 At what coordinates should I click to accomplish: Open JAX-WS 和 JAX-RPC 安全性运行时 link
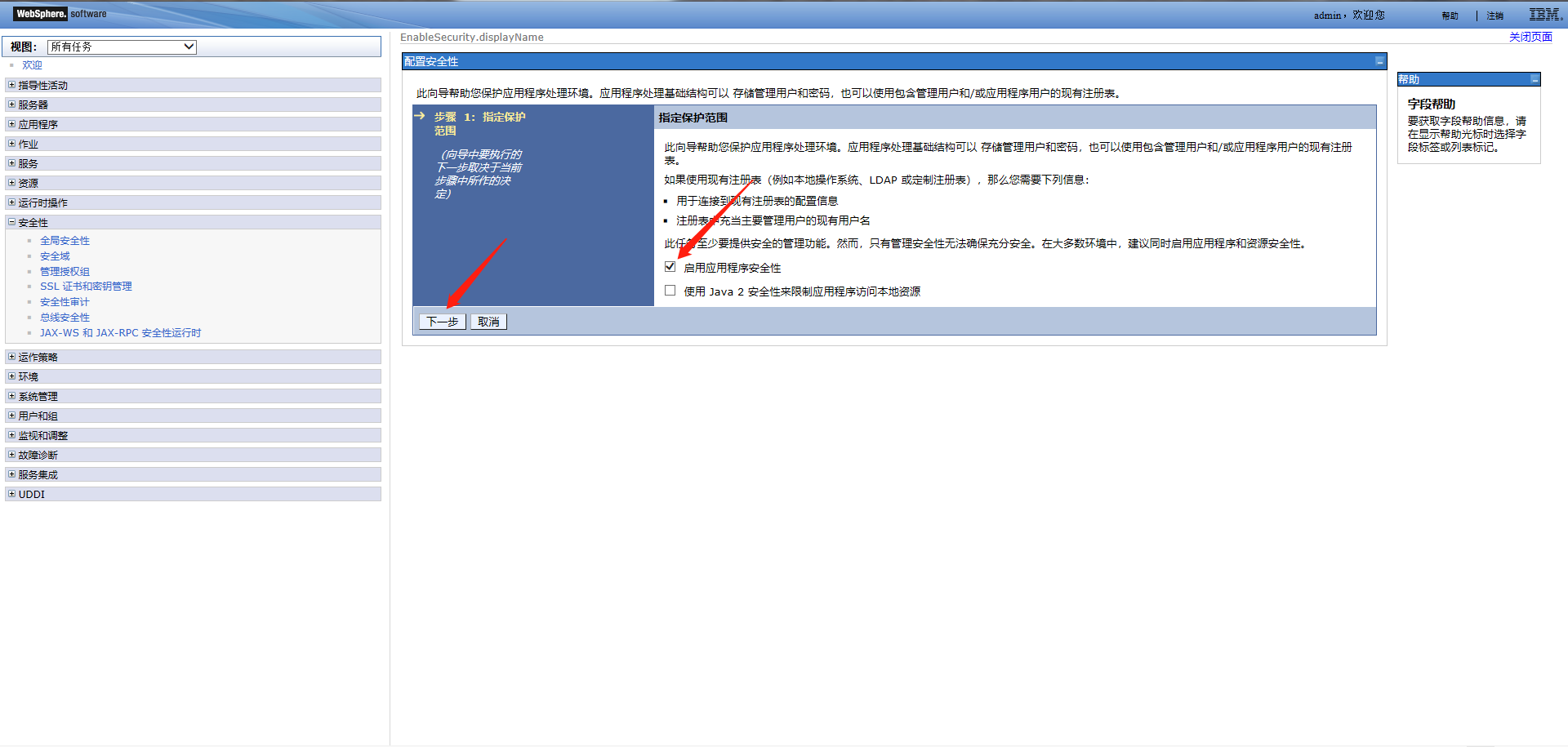[120, 333]
